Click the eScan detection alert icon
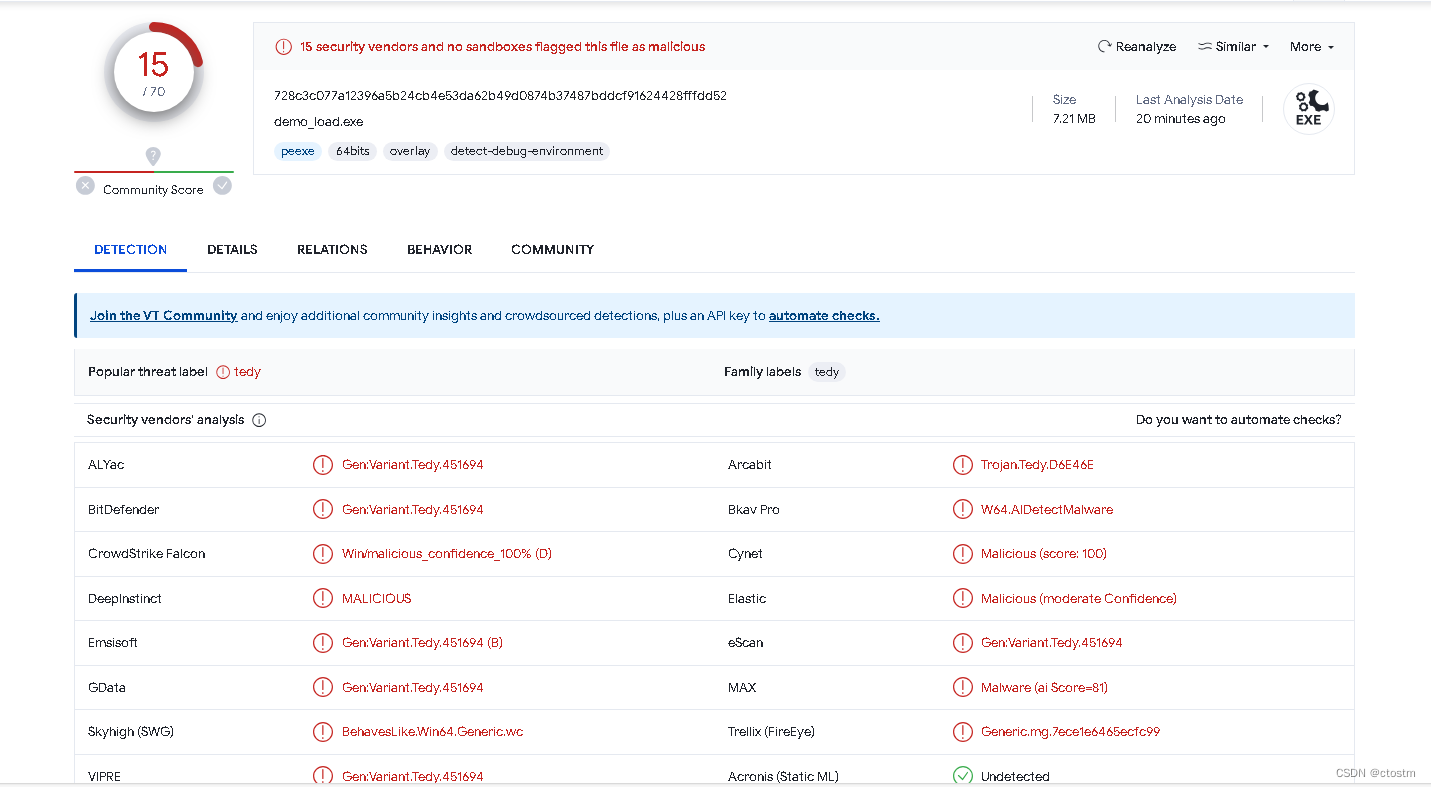Screen dimensions: 1431x787 (x=962, y=643)
